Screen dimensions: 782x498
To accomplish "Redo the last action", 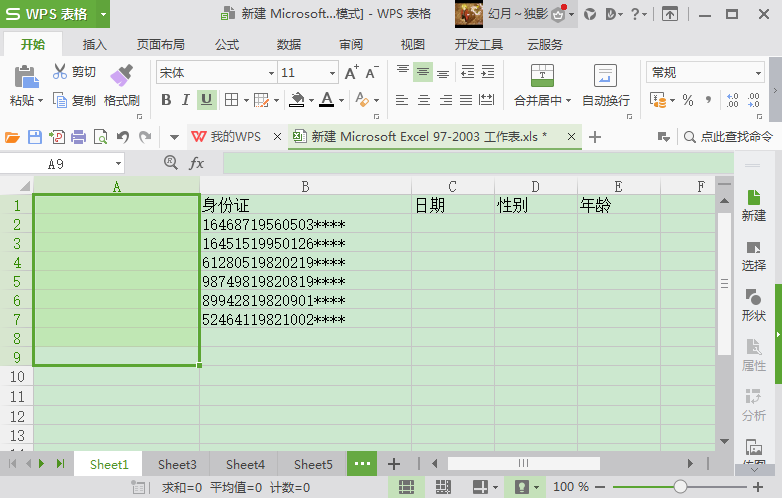I will [145, 137].
